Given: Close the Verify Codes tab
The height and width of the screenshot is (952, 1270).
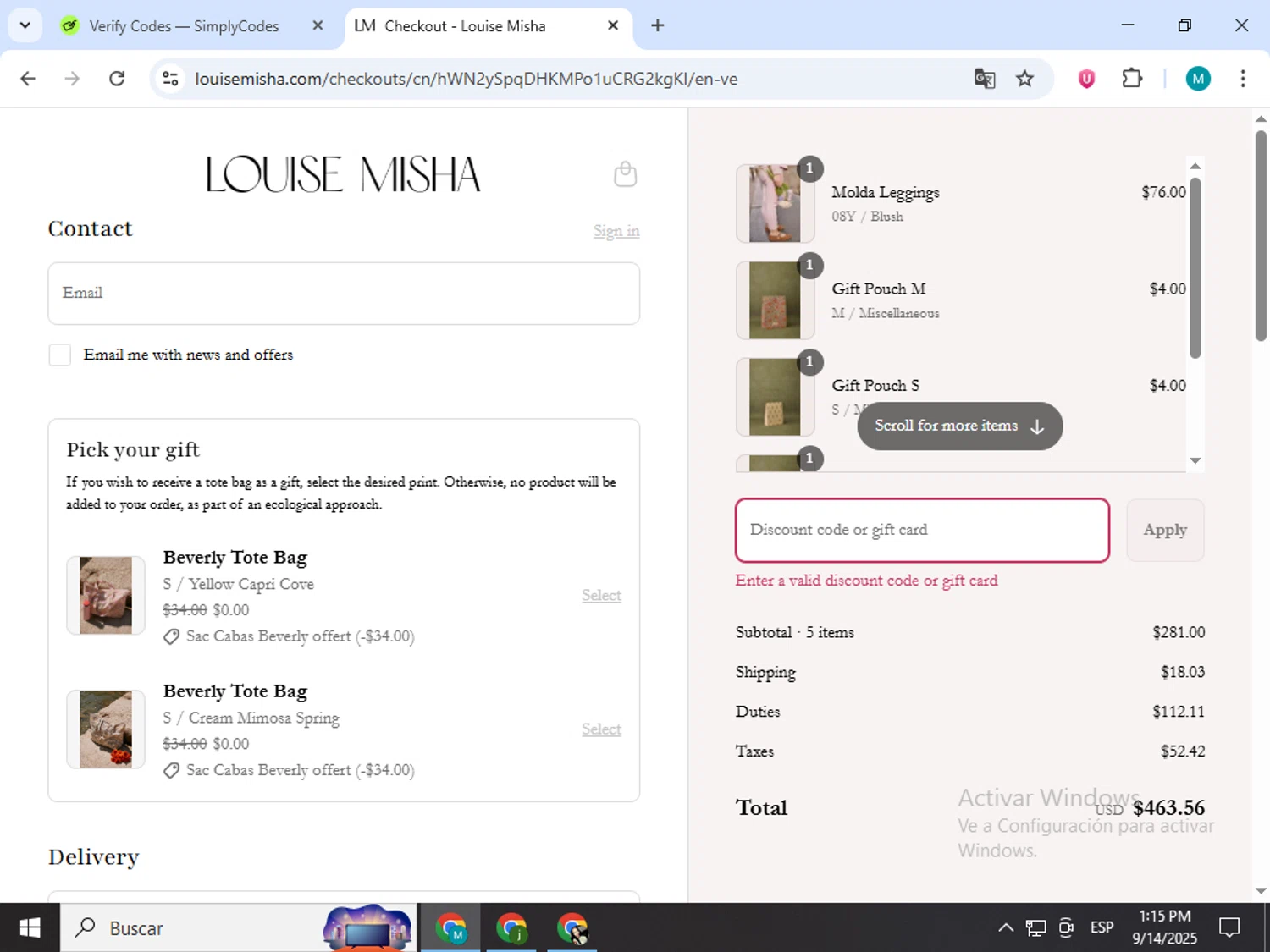Looking at the screenshot, I should [x=317, y=25].
